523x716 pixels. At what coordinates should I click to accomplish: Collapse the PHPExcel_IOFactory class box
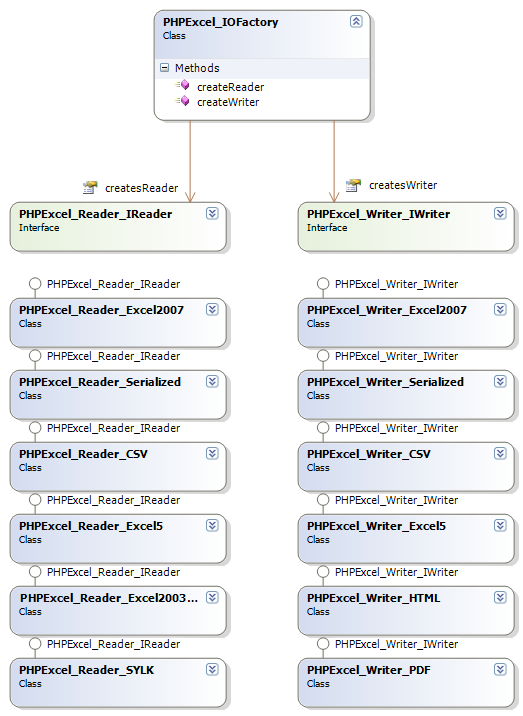pos(356,21)
